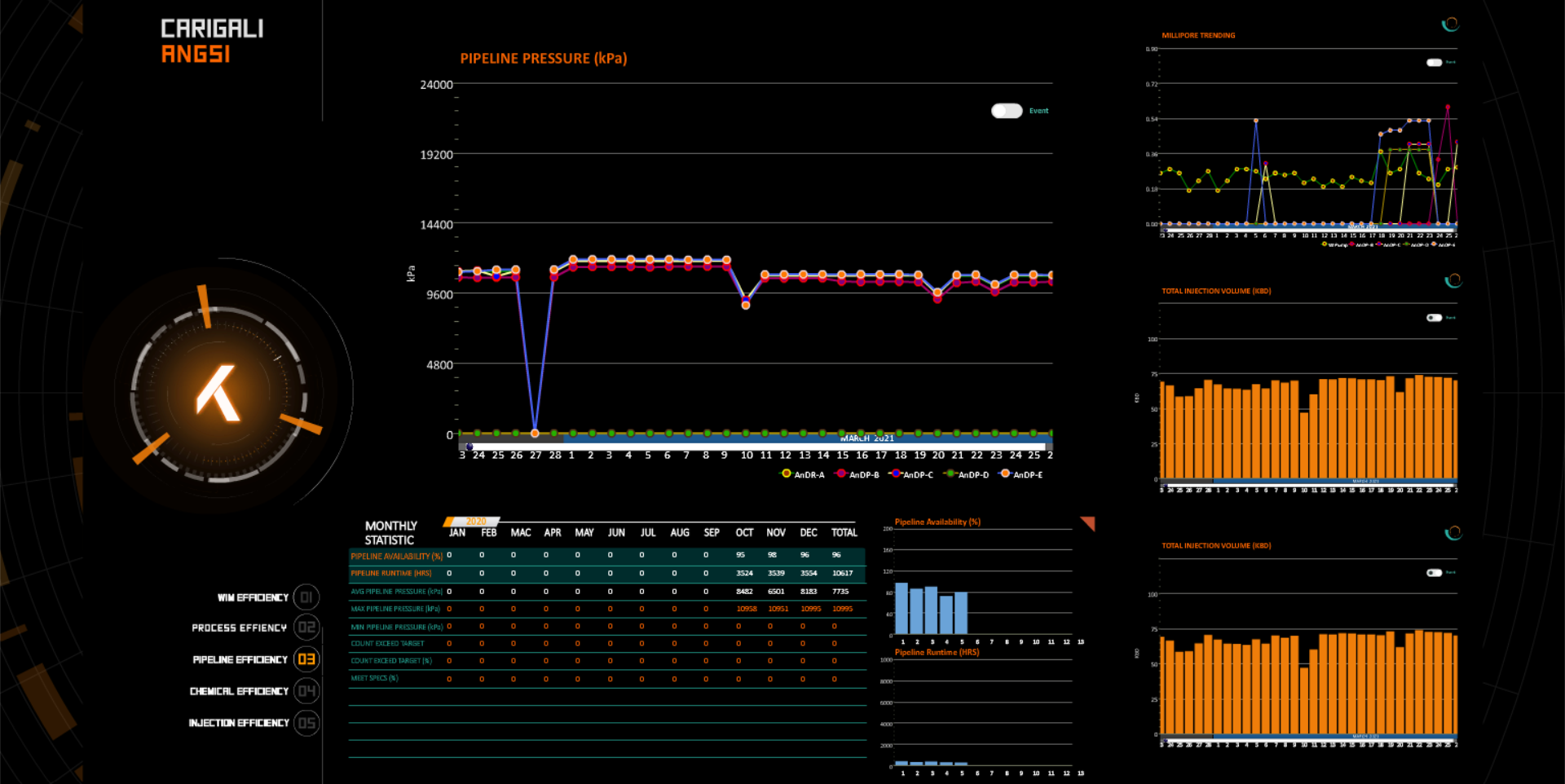The image size is (1565, 784).
Task: Expand the orange corner triangle near Pipeline Availability
Action: 1088,522
